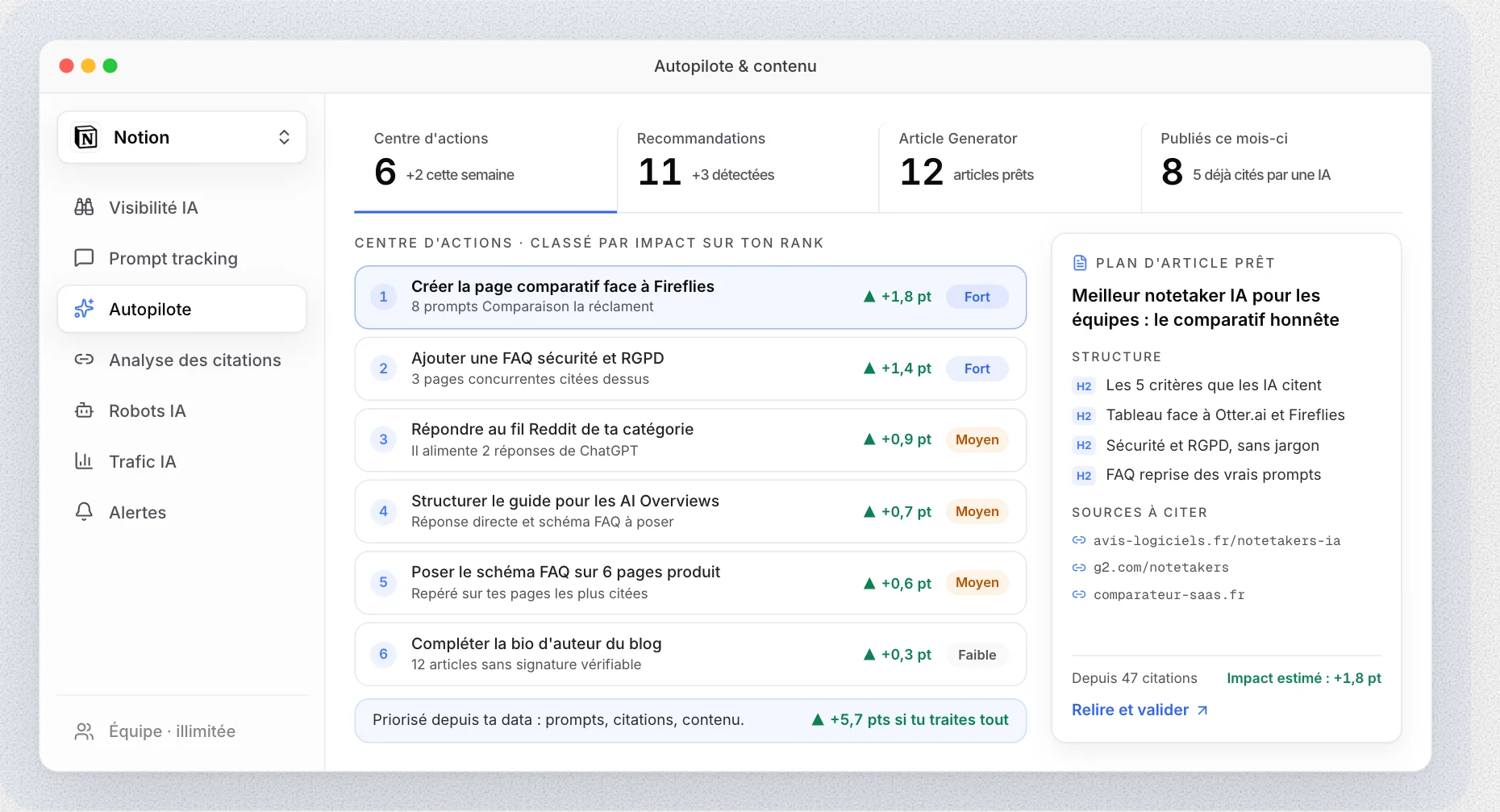The width and height of the screenshot is (1500, 812).
Task: Select action Répondre au fil Reddit
Action: tap(690, 439)
